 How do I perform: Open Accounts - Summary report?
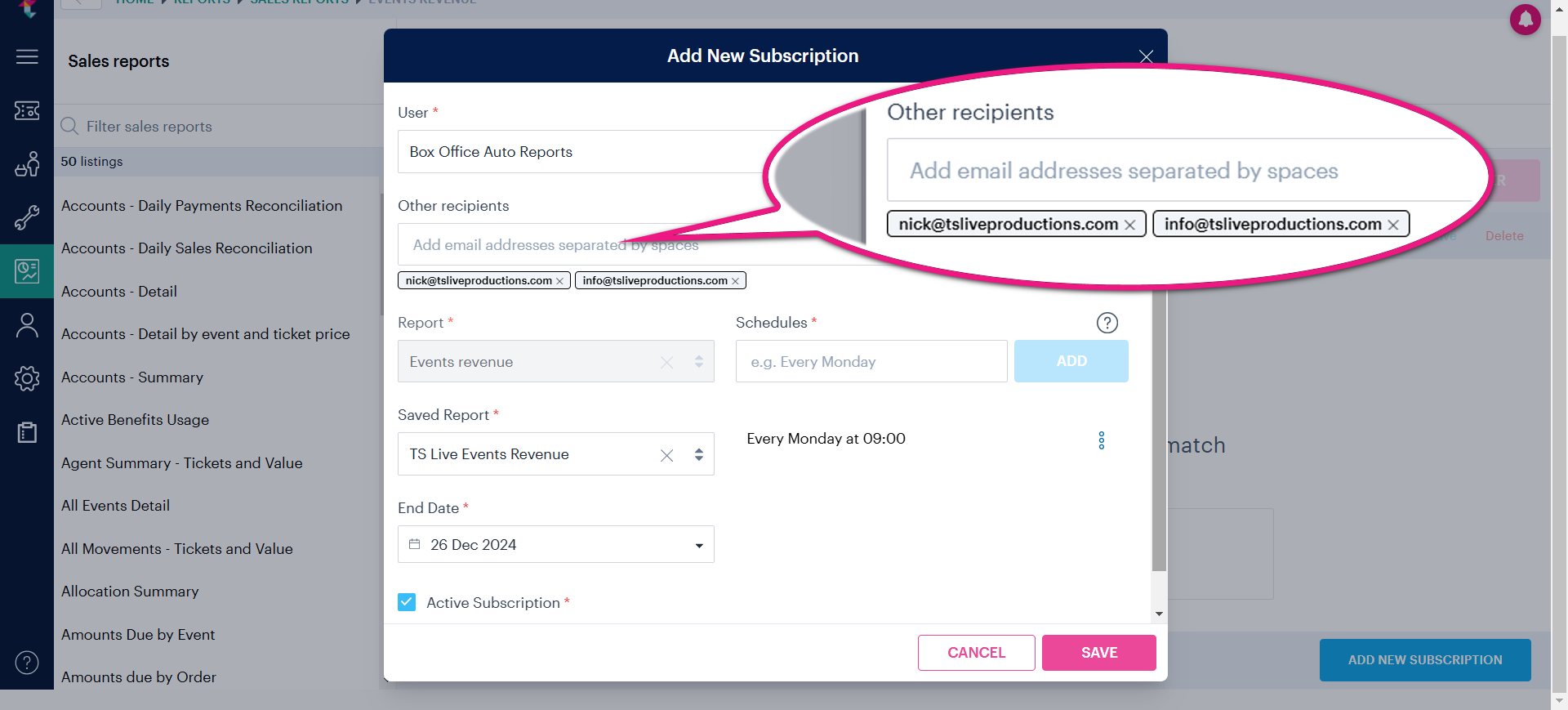coord(132,377)
